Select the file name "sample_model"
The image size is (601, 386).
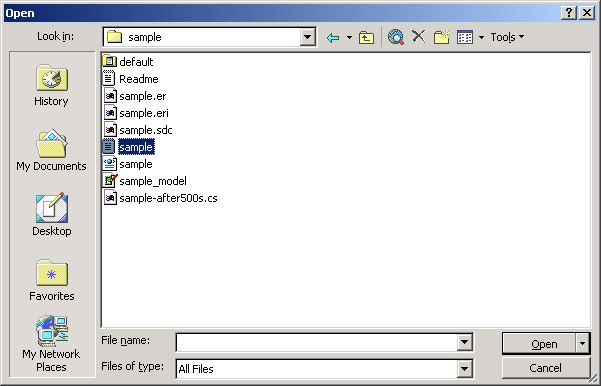point(153,181)
